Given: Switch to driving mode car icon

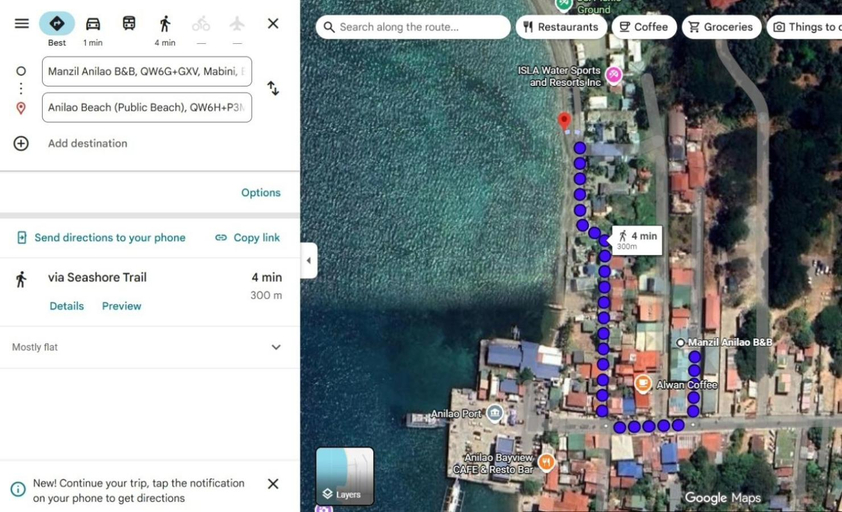Looking at the screenshot, I should click(x=93, y=24).
